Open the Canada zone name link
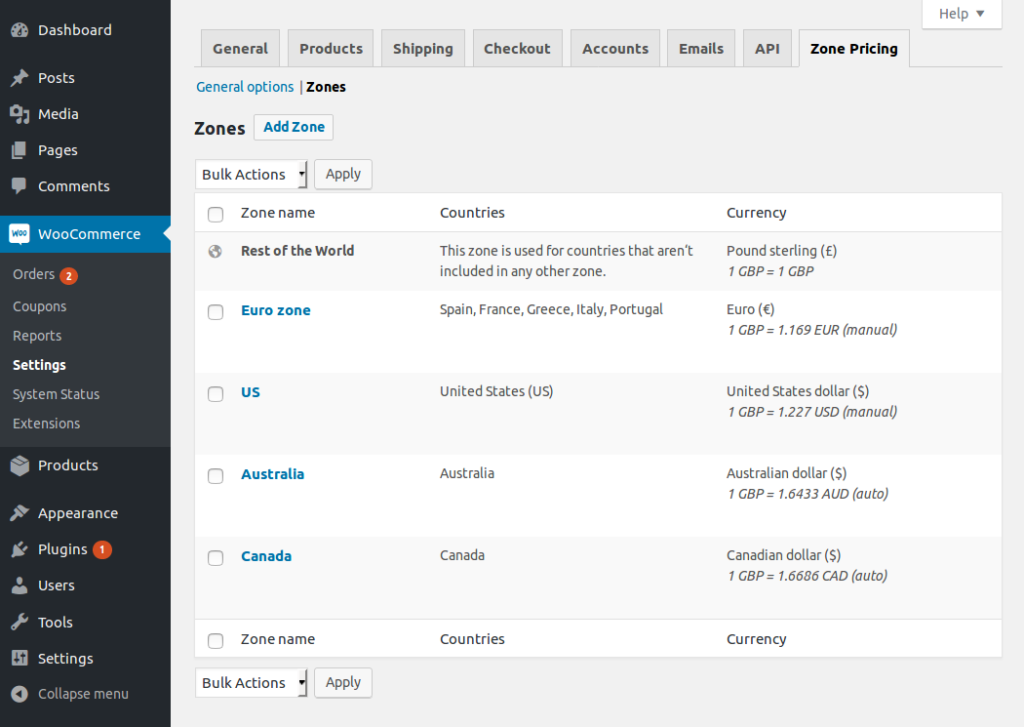This screenshot has width=1024, height=727. 266,556
